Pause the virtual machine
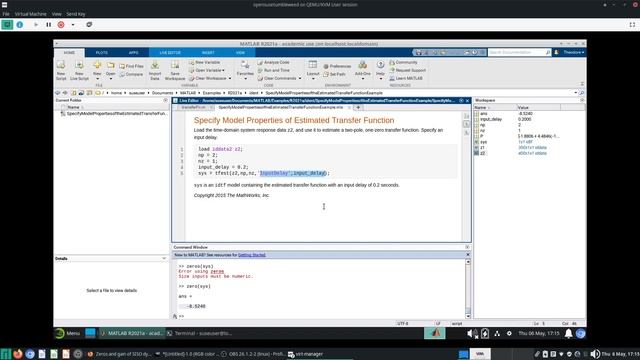 click(49, 24)
